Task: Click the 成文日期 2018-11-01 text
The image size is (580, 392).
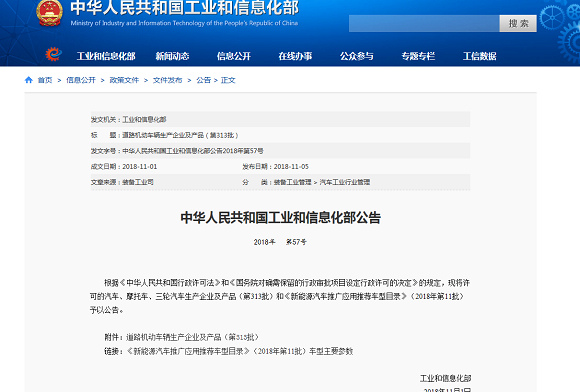Action: (124, 167)
